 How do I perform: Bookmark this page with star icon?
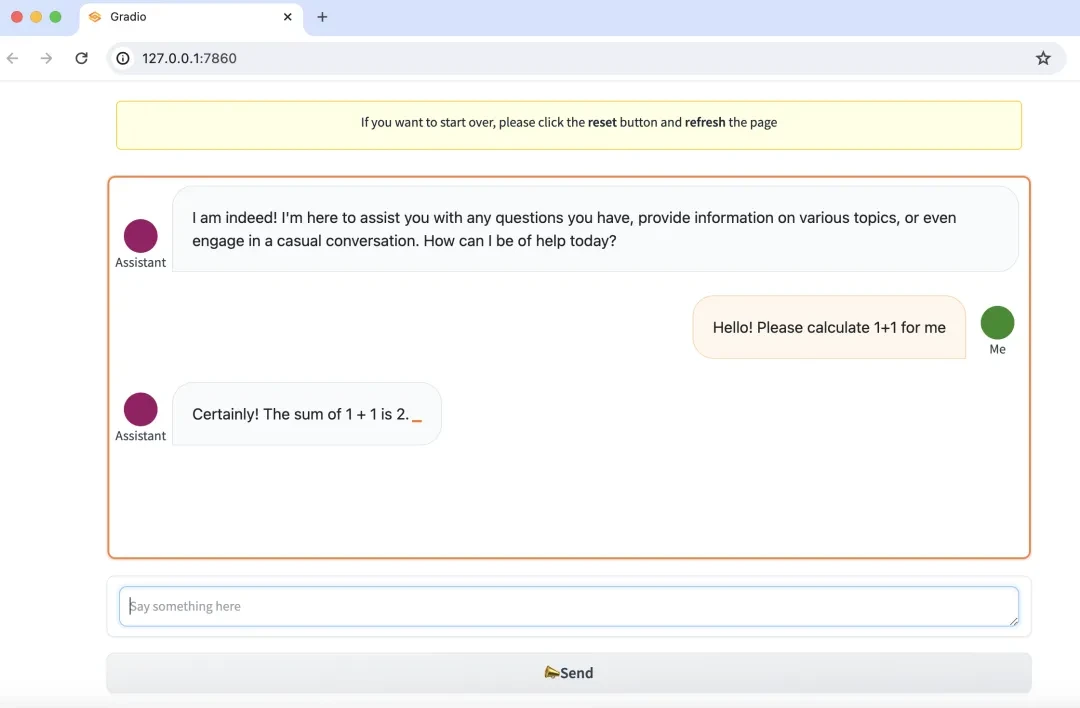1043,58
